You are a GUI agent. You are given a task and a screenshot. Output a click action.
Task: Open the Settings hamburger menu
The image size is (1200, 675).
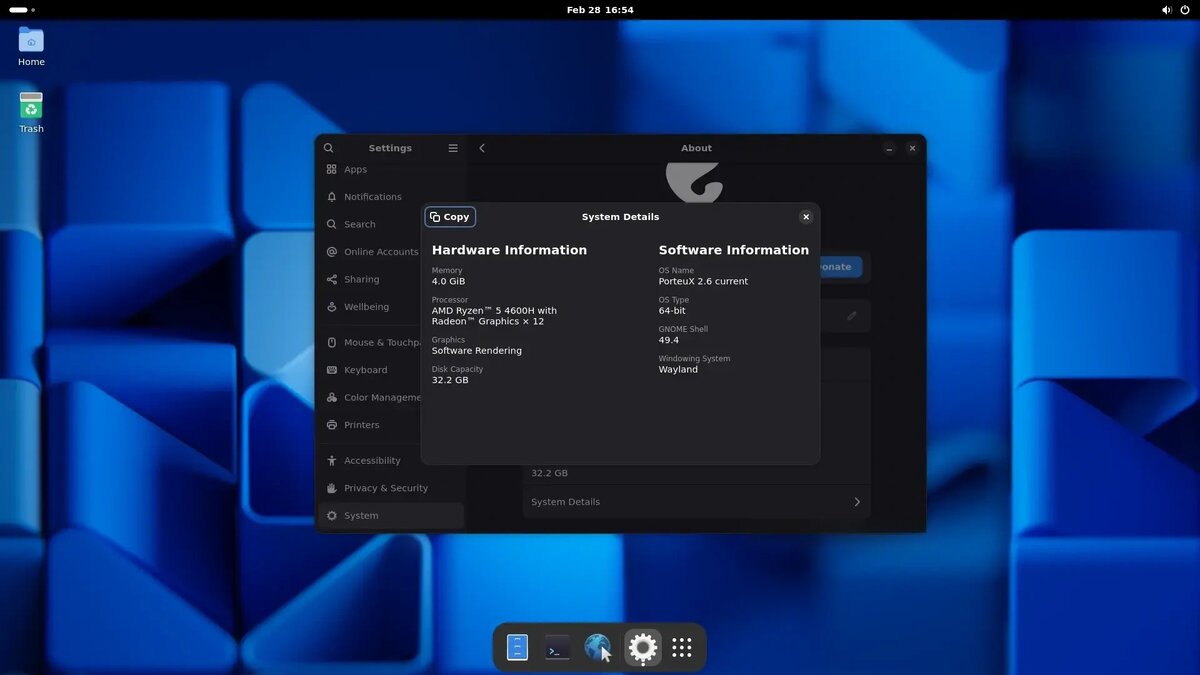(x=452, y=147)
